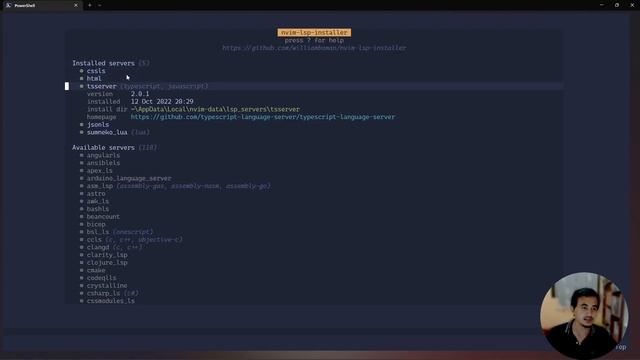Click the 'press ? for help' text
Viewport: 640px width, 360px height.
pyautogui.click(x=314, y=40)
